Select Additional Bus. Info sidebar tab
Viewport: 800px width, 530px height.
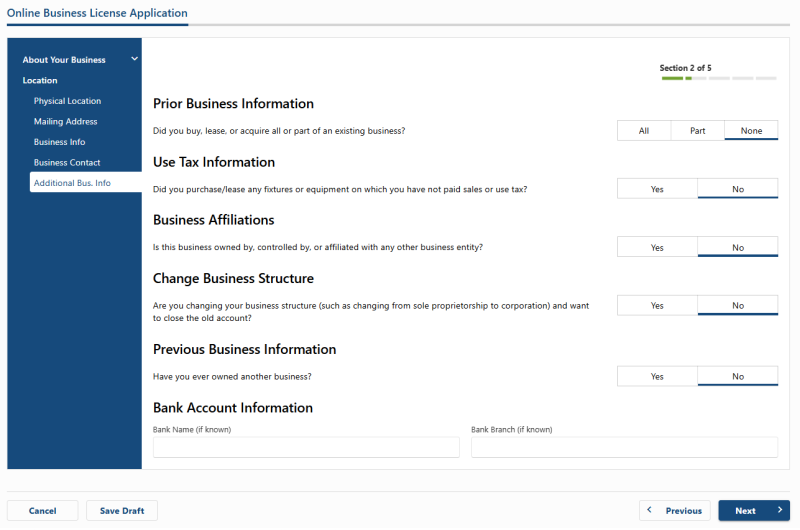pos(72,183)
